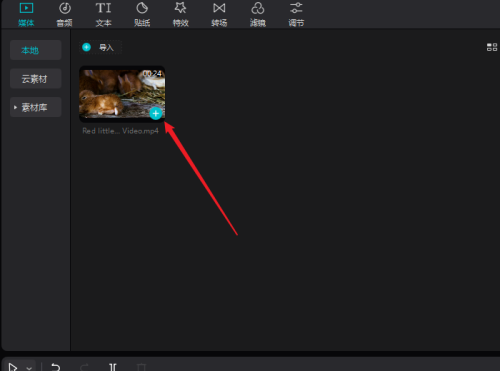Open the 云素材 cloud materials category
The image size is (500, 371).
click(x=36, y=79)
